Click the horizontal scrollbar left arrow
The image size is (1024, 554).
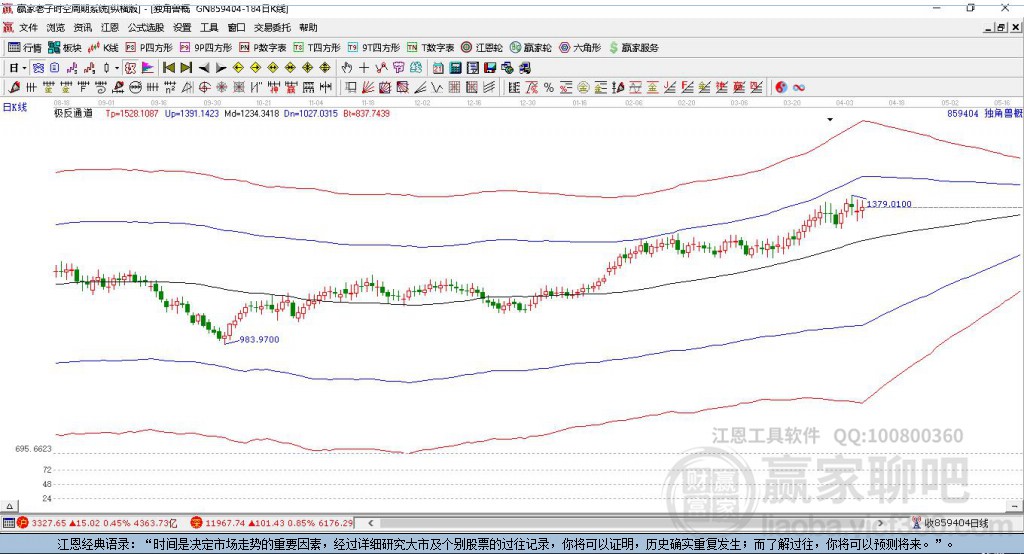[370, 523]
